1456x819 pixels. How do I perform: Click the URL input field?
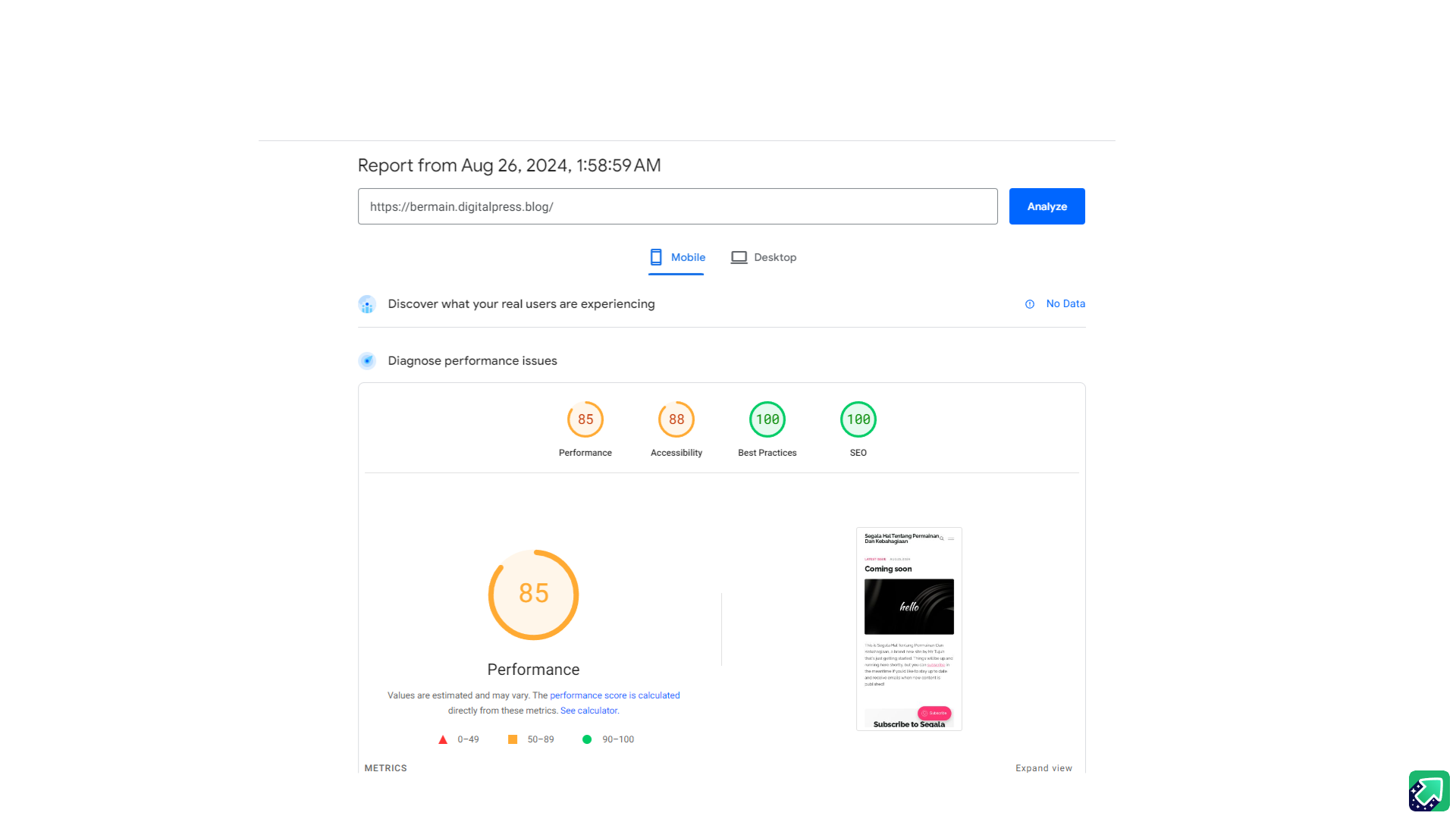(677, 206)
